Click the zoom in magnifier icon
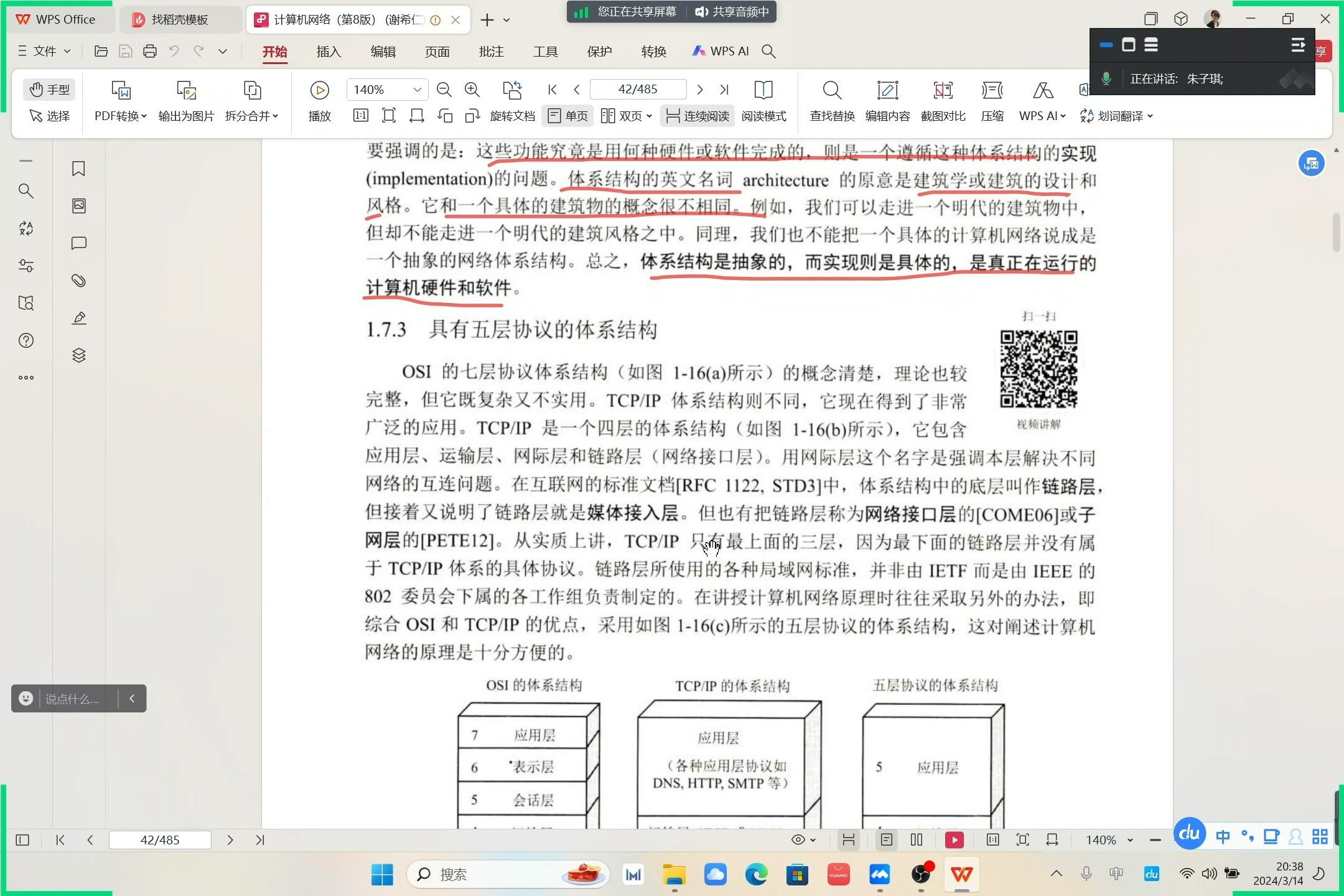 click(x=472, y=90)
